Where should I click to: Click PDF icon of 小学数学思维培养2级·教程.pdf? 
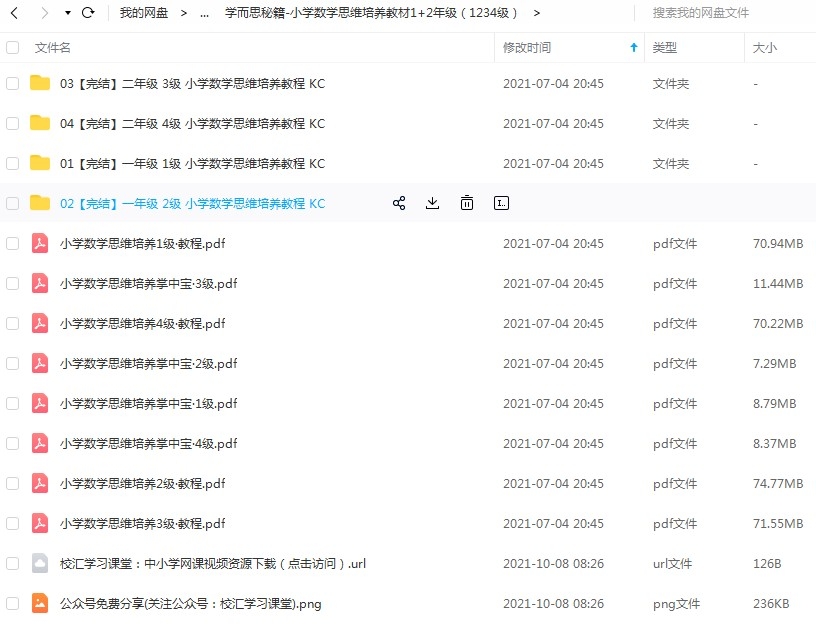pos(40,483)
